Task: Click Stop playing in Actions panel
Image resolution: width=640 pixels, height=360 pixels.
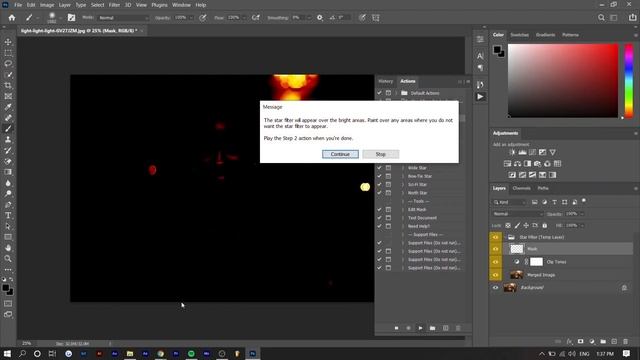Action: (x=396, y=328)
